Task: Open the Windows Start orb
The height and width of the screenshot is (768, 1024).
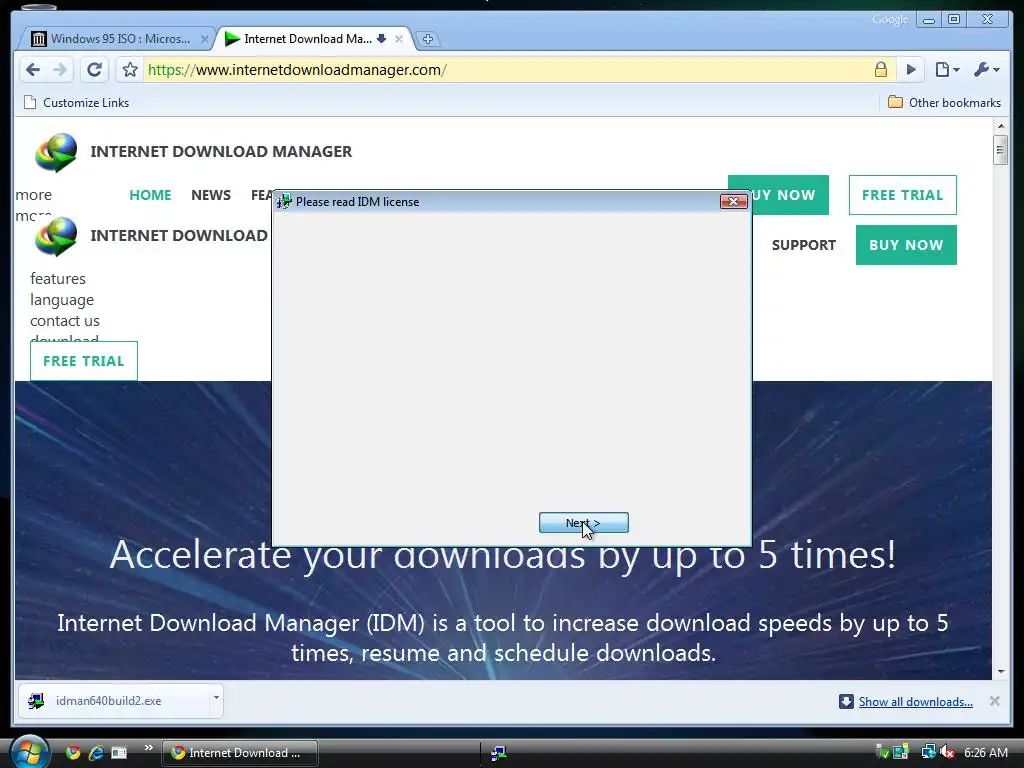Action: 29,752
